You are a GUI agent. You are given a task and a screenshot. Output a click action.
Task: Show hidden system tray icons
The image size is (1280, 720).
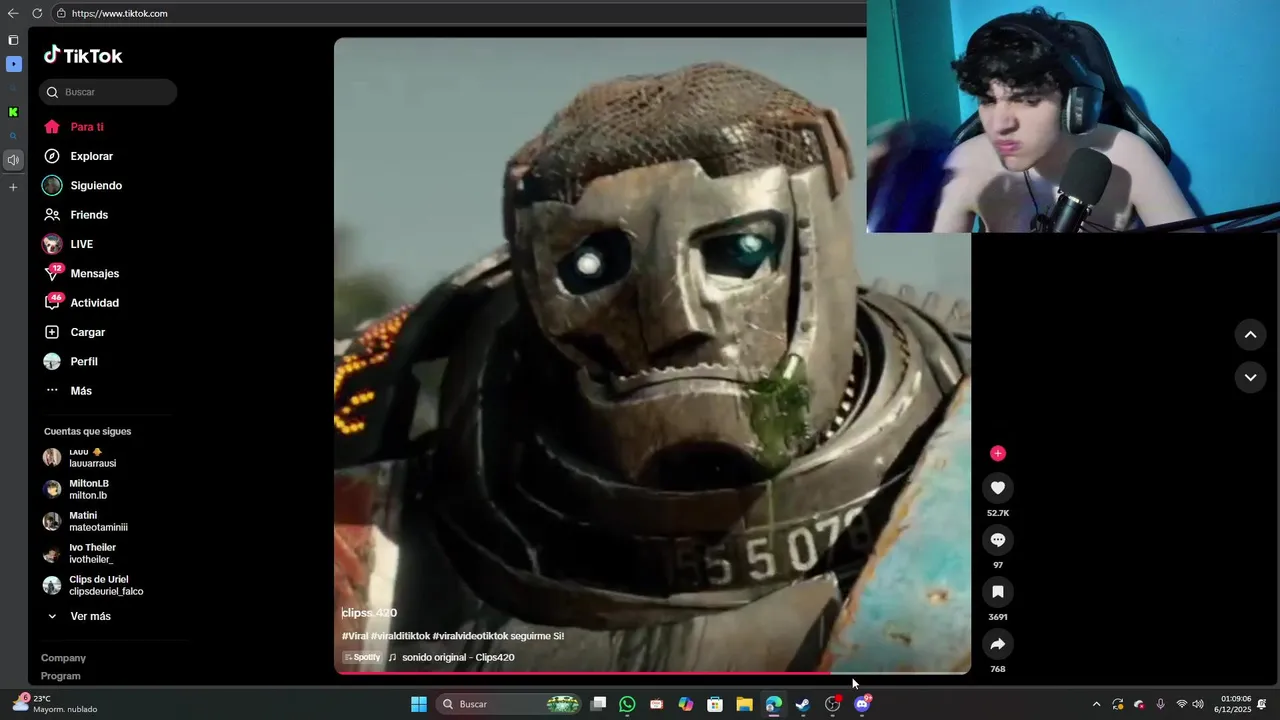click(1096, 704)
